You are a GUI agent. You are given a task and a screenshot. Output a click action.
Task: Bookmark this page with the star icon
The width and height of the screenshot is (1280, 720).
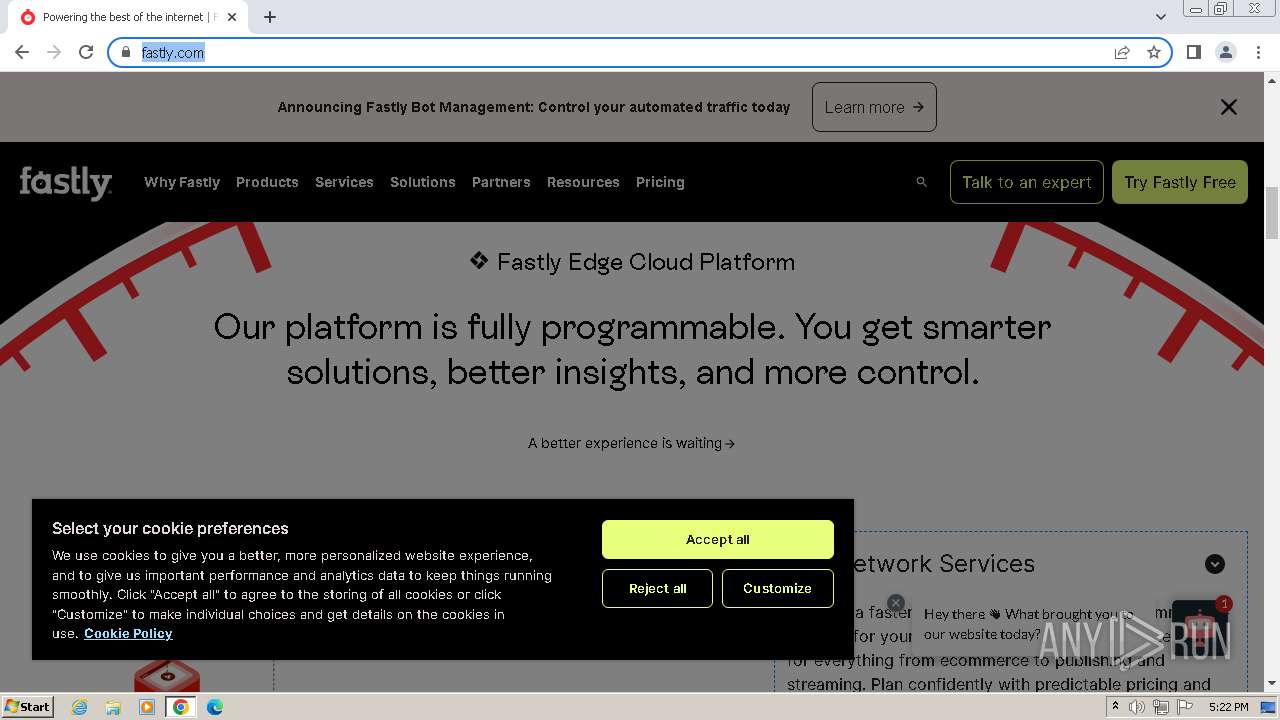click(1154, 52)
